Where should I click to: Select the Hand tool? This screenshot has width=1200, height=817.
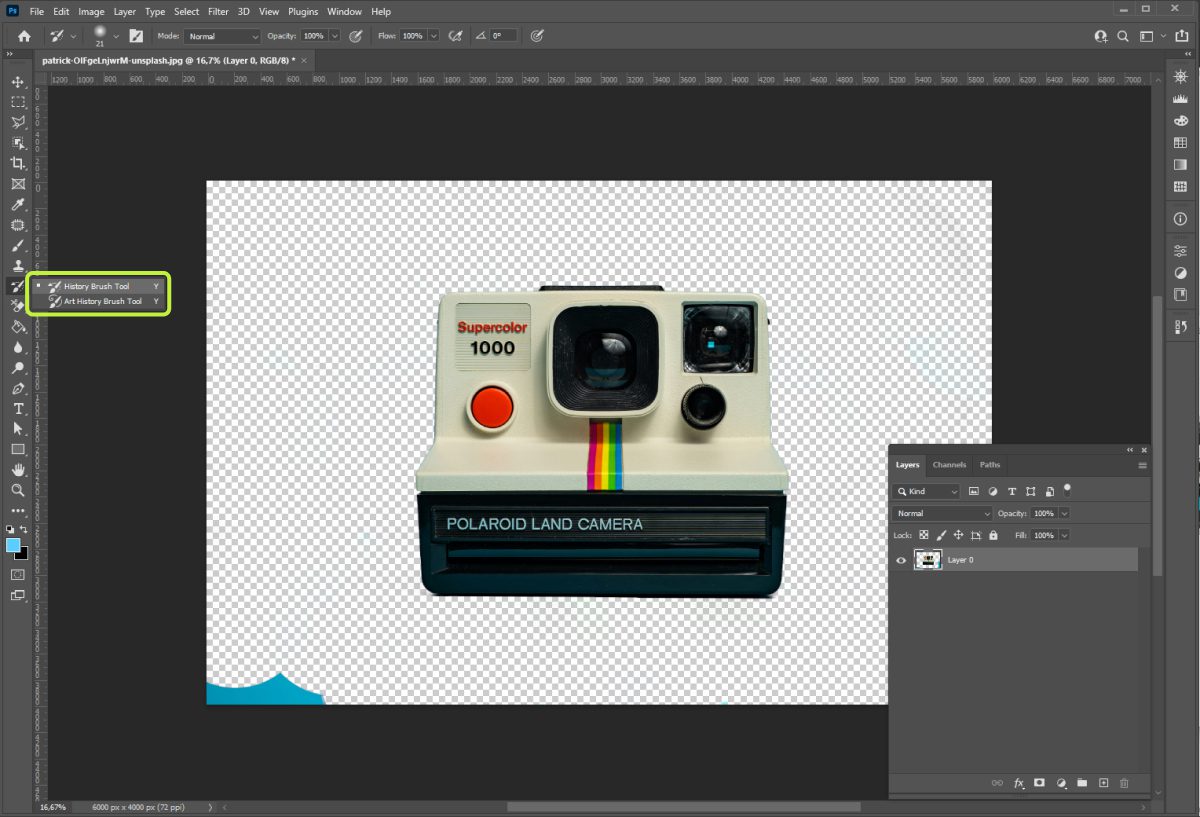(18, 470)
